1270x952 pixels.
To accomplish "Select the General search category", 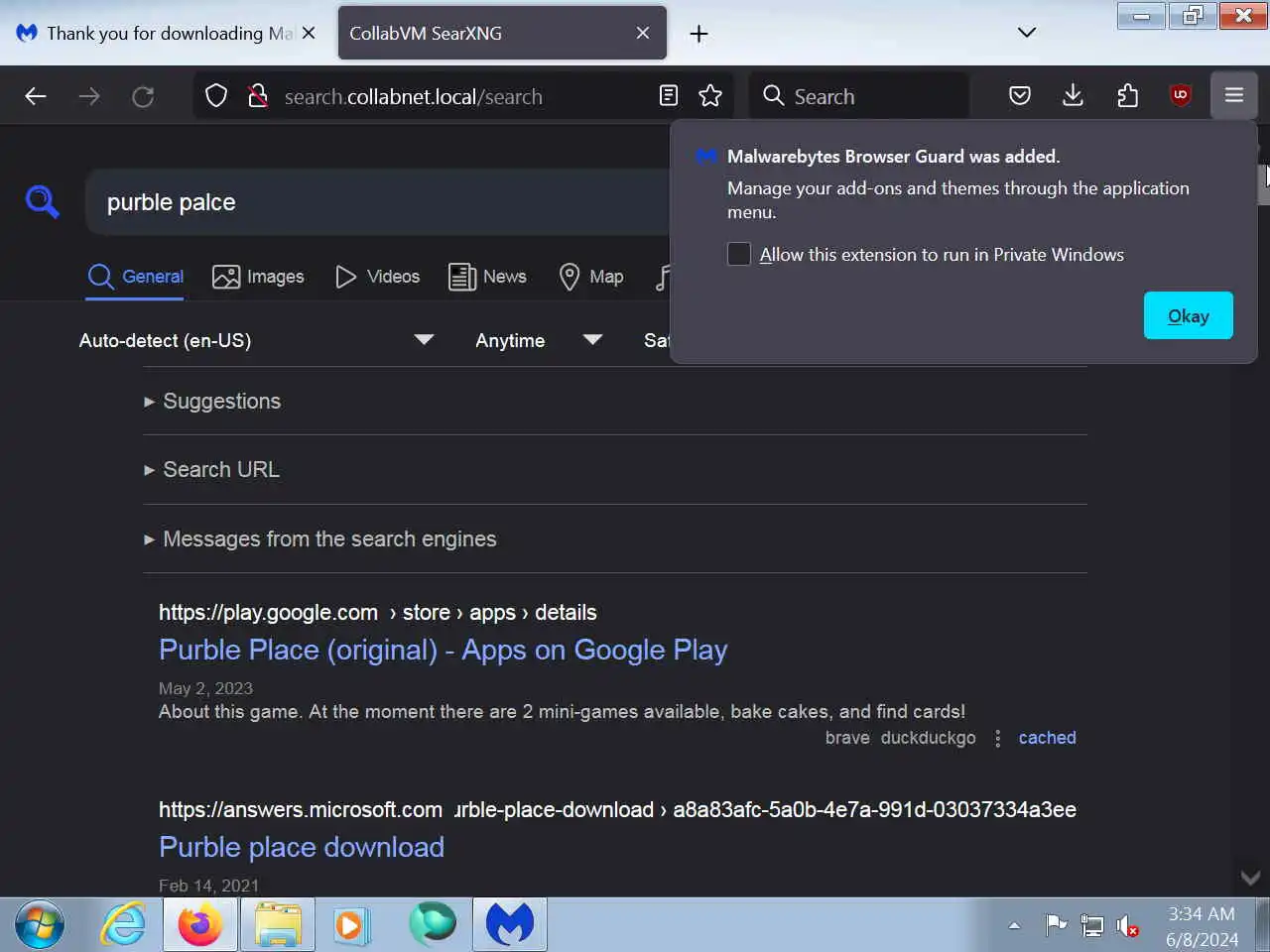I will click(136, 277).
